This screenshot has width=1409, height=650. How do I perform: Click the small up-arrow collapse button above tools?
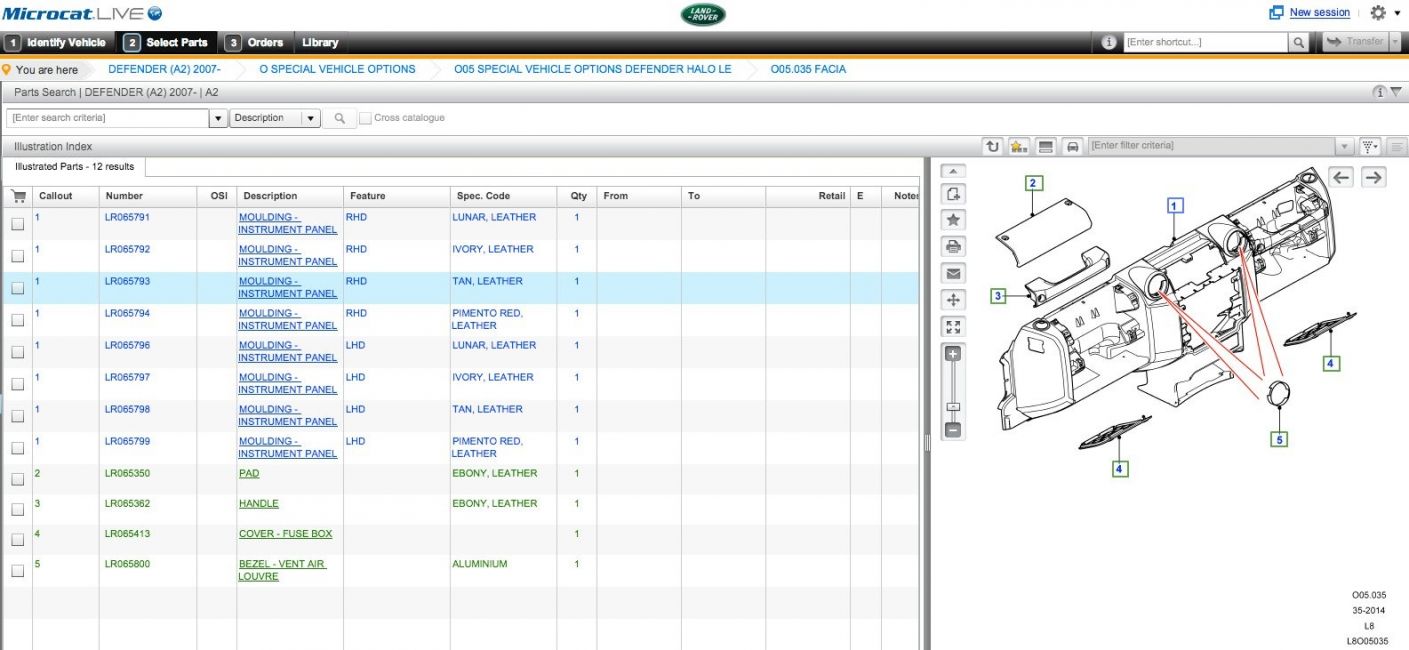coord(954,171)
